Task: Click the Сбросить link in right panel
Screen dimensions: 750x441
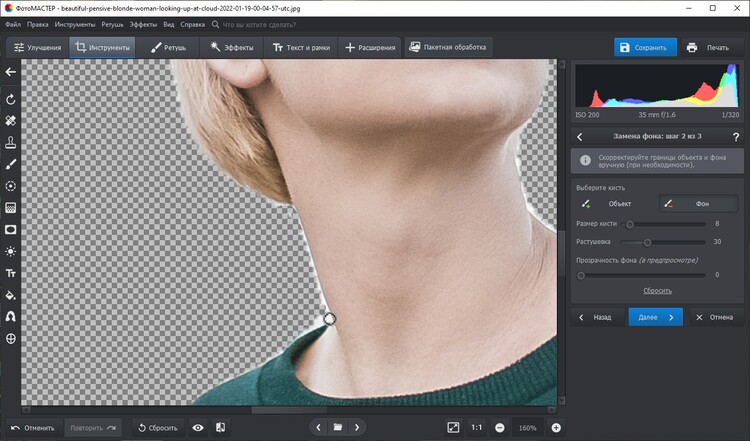Action: (x=656, y=289)
